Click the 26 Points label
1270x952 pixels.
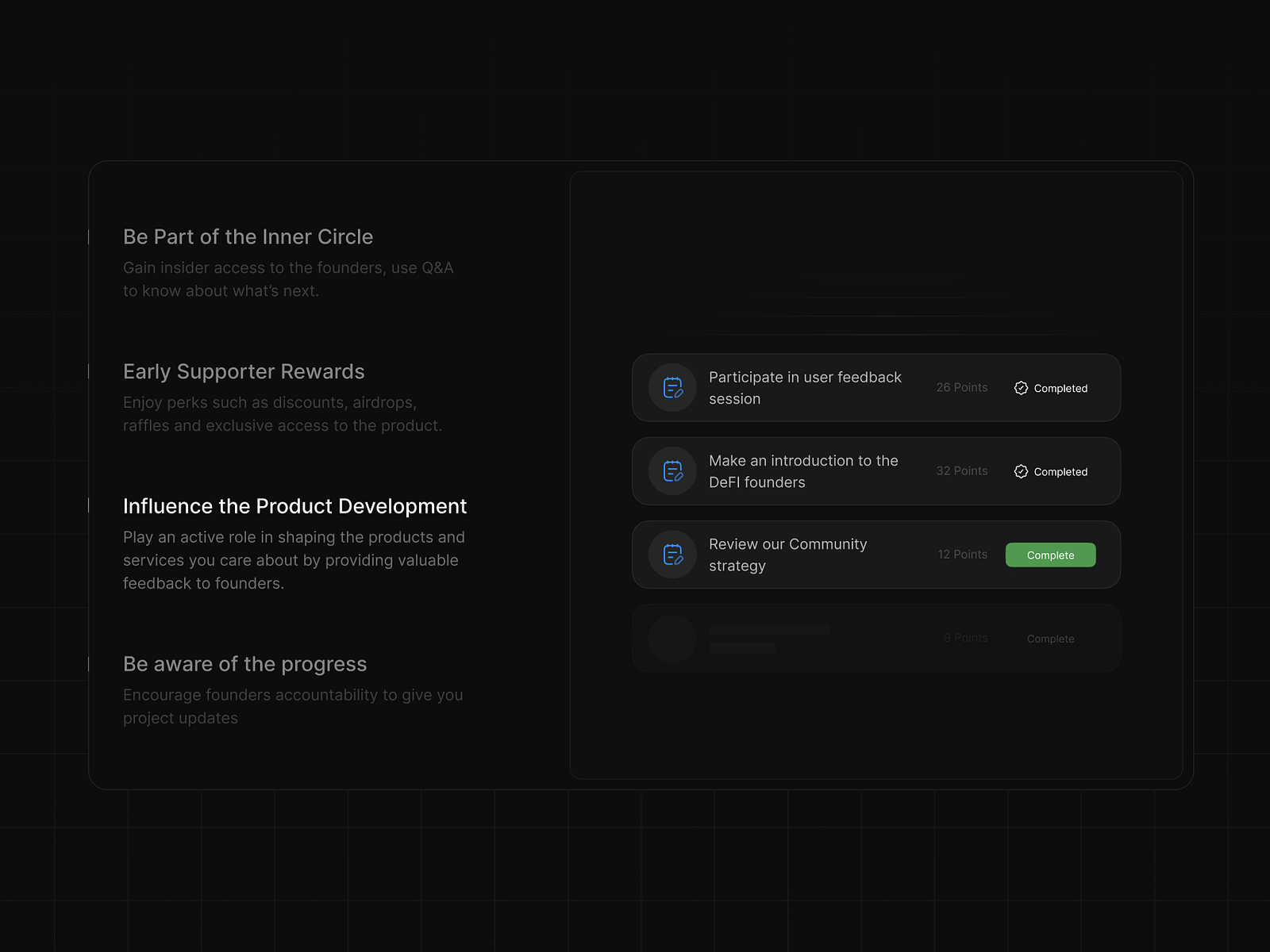(x=962, y=387)
